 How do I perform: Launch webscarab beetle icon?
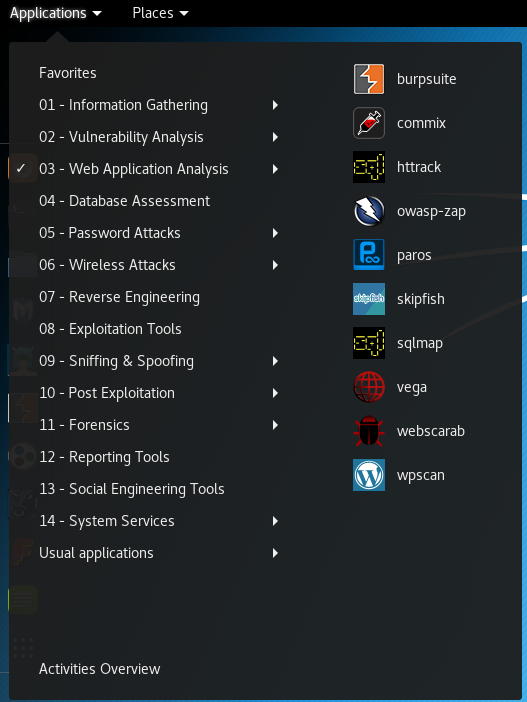[368, 431]
